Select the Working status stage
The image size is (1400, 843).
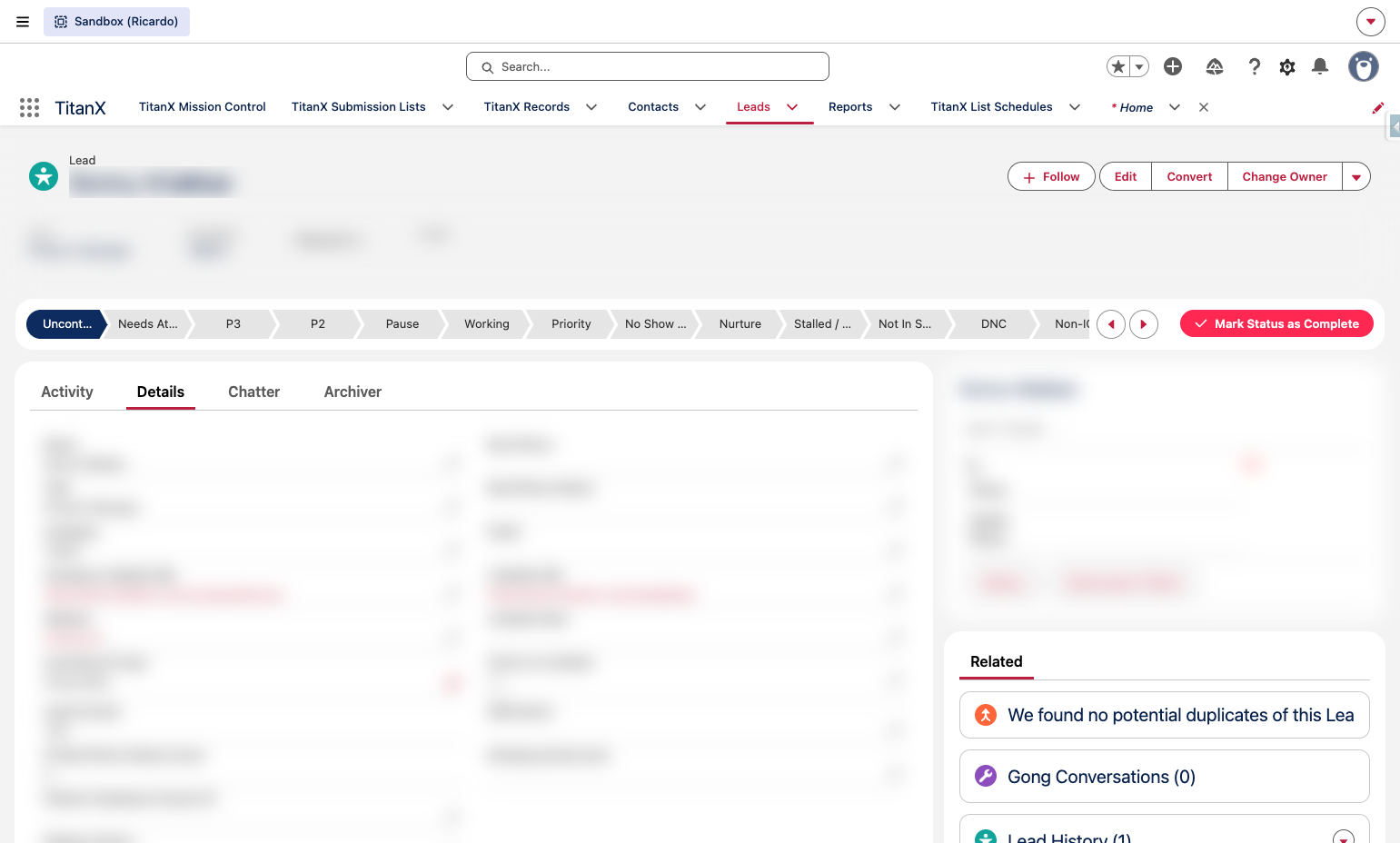[487, 324]
